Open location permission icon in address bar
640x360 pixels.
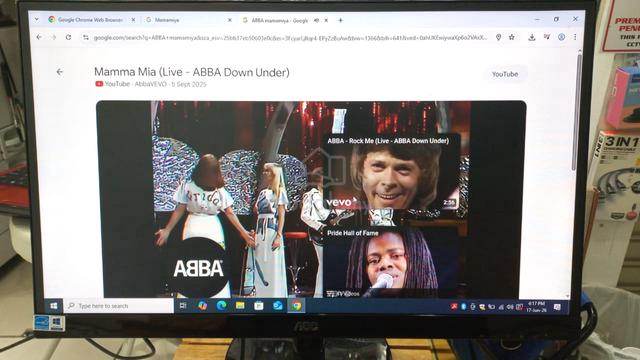click(x=498, y=37)
